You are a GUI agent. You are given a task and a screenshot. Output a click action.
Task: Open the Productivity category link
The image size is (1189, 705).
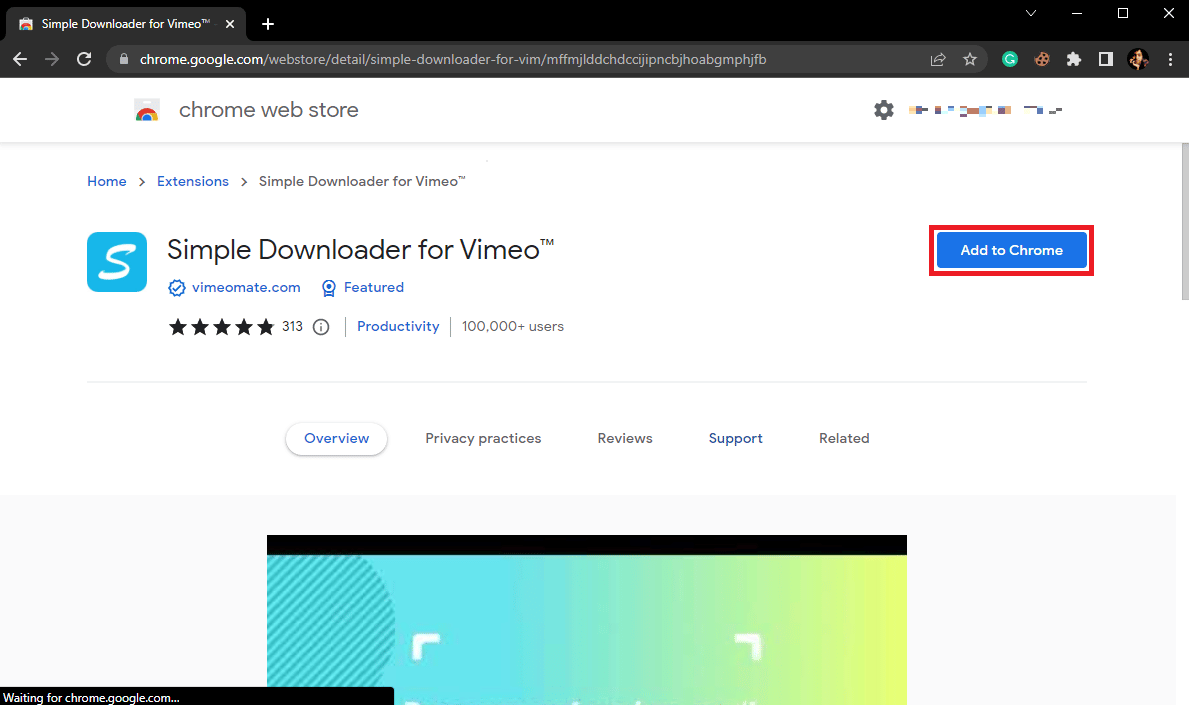[x=398, y=326]
